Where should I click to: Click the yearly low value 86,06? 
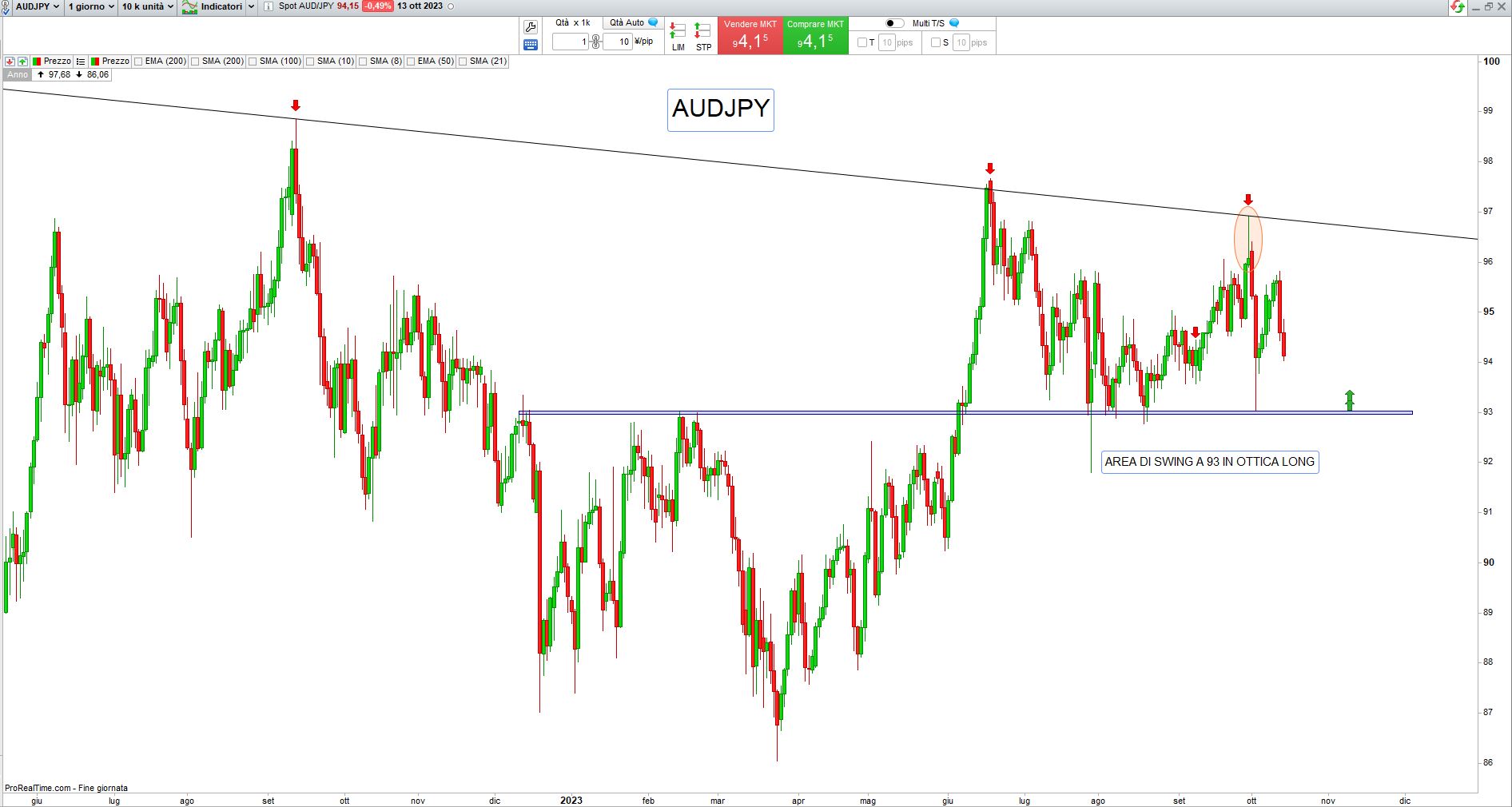coord(97,74)
